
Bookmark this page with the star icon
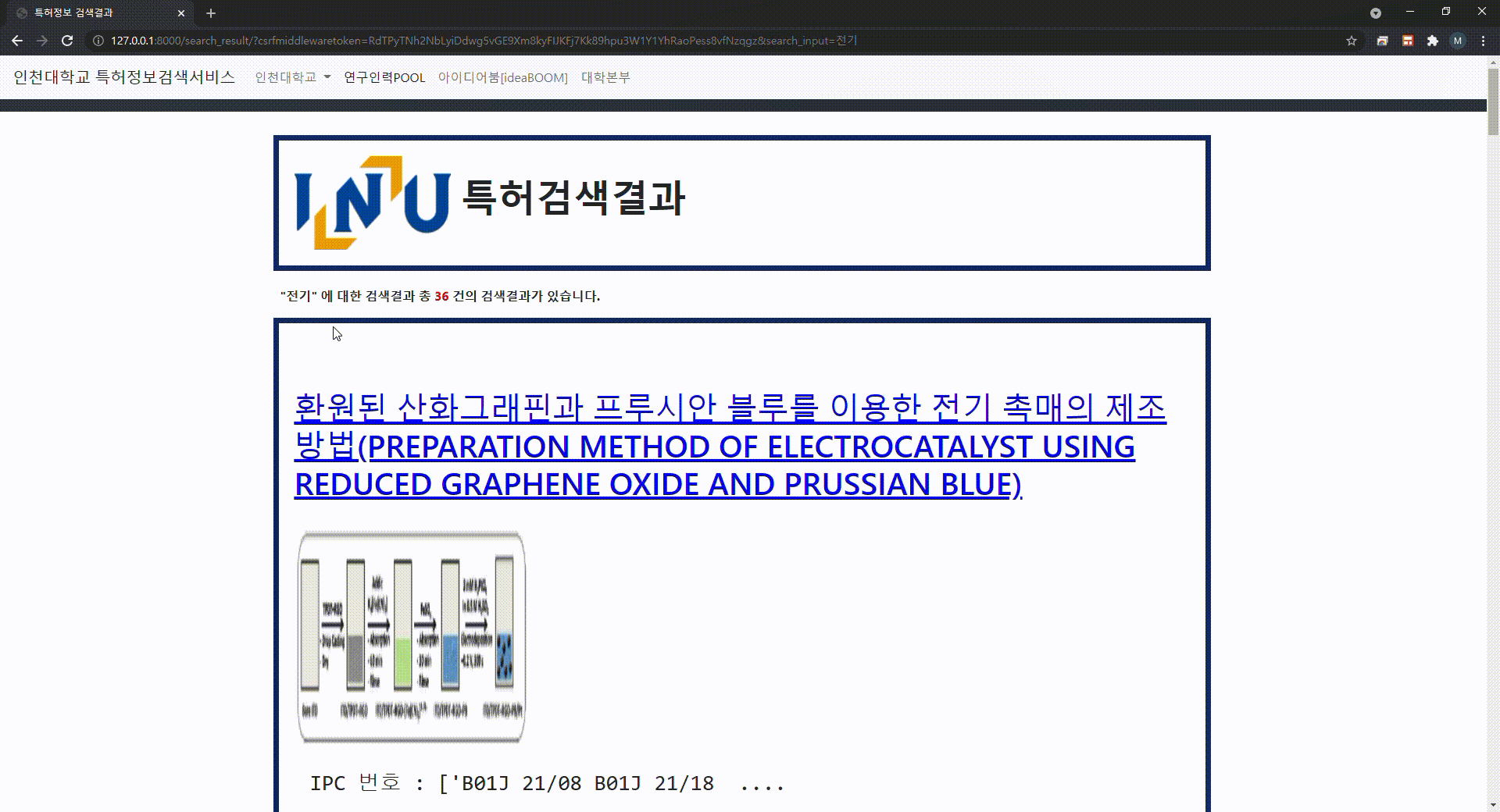click(1352, 41)
